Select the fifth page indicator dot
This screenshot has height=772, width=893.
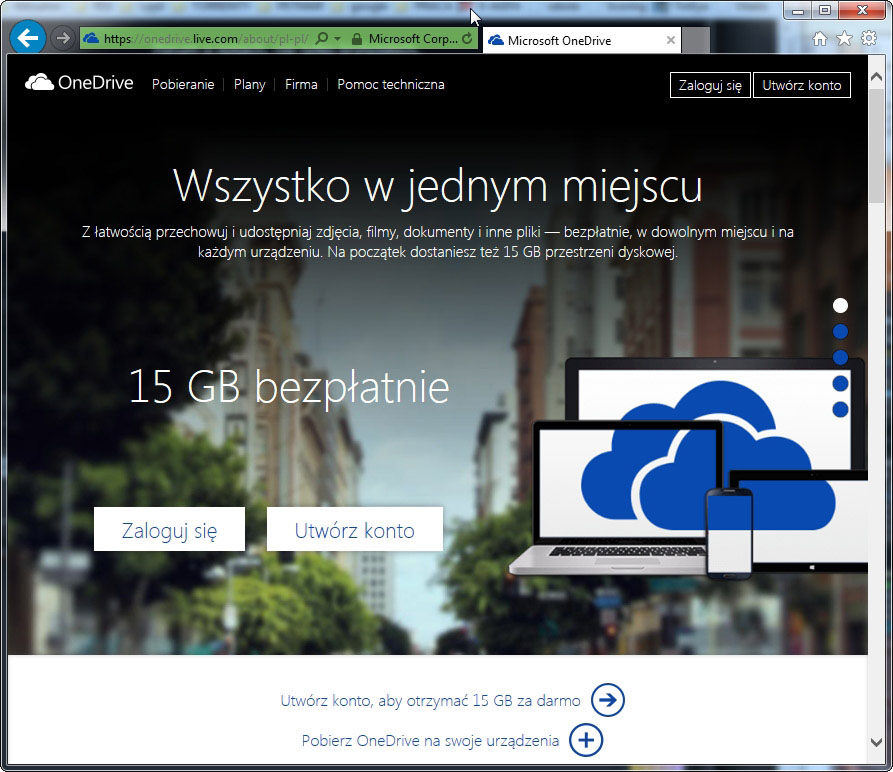pyautogui.click(x=840, y=409)
